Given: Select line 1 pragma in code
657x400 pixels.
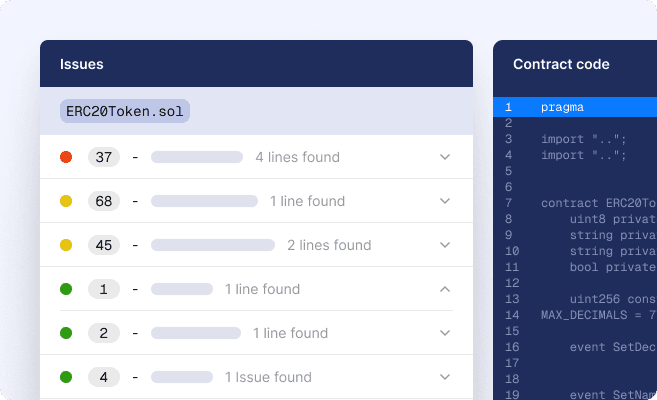Looking at the screenshot, I should pyautogui.click(x=562, y=107).
